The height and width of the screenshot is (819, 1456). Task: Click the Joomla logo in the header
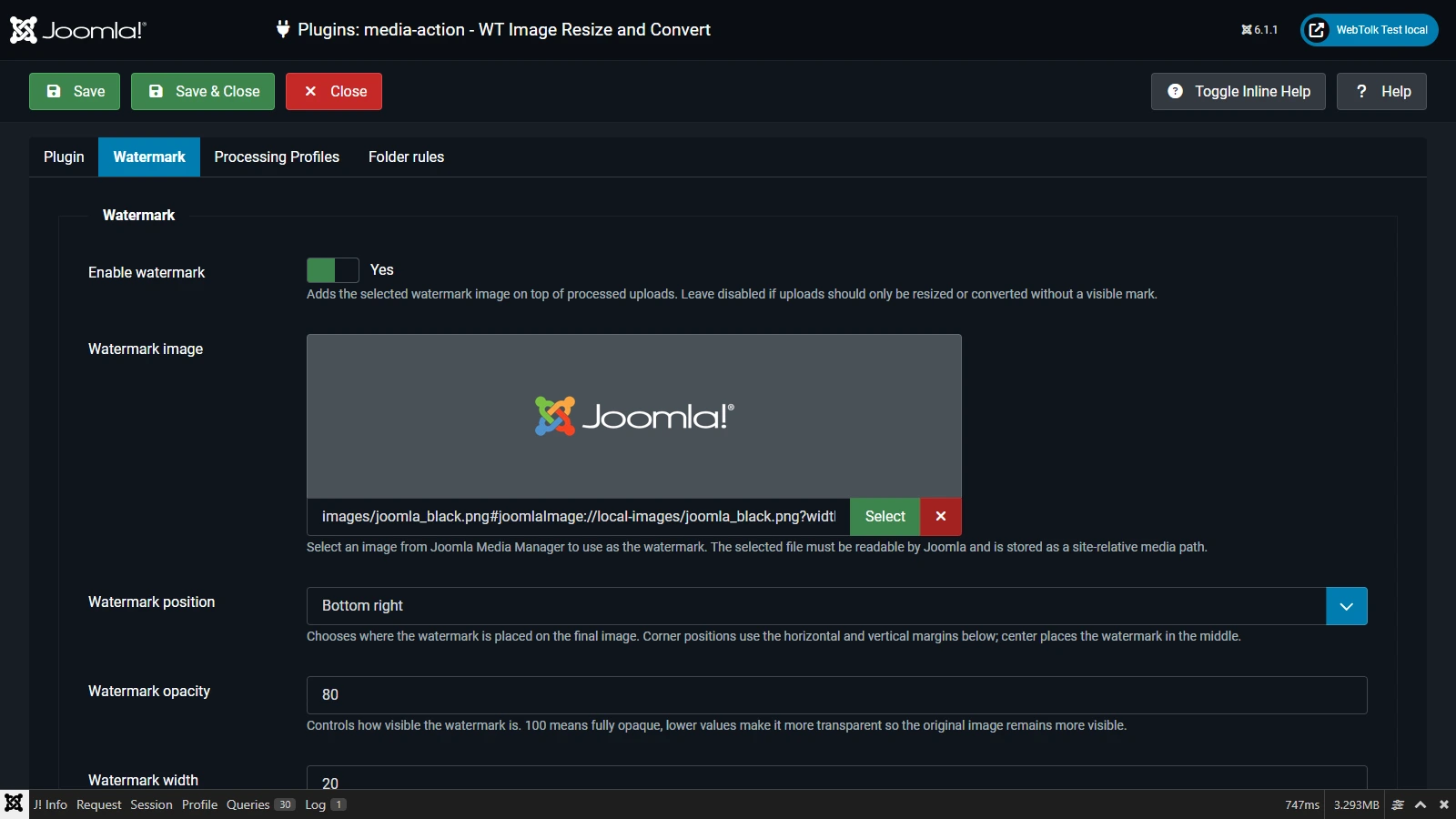pyautogui.click(x=78, y=30)
